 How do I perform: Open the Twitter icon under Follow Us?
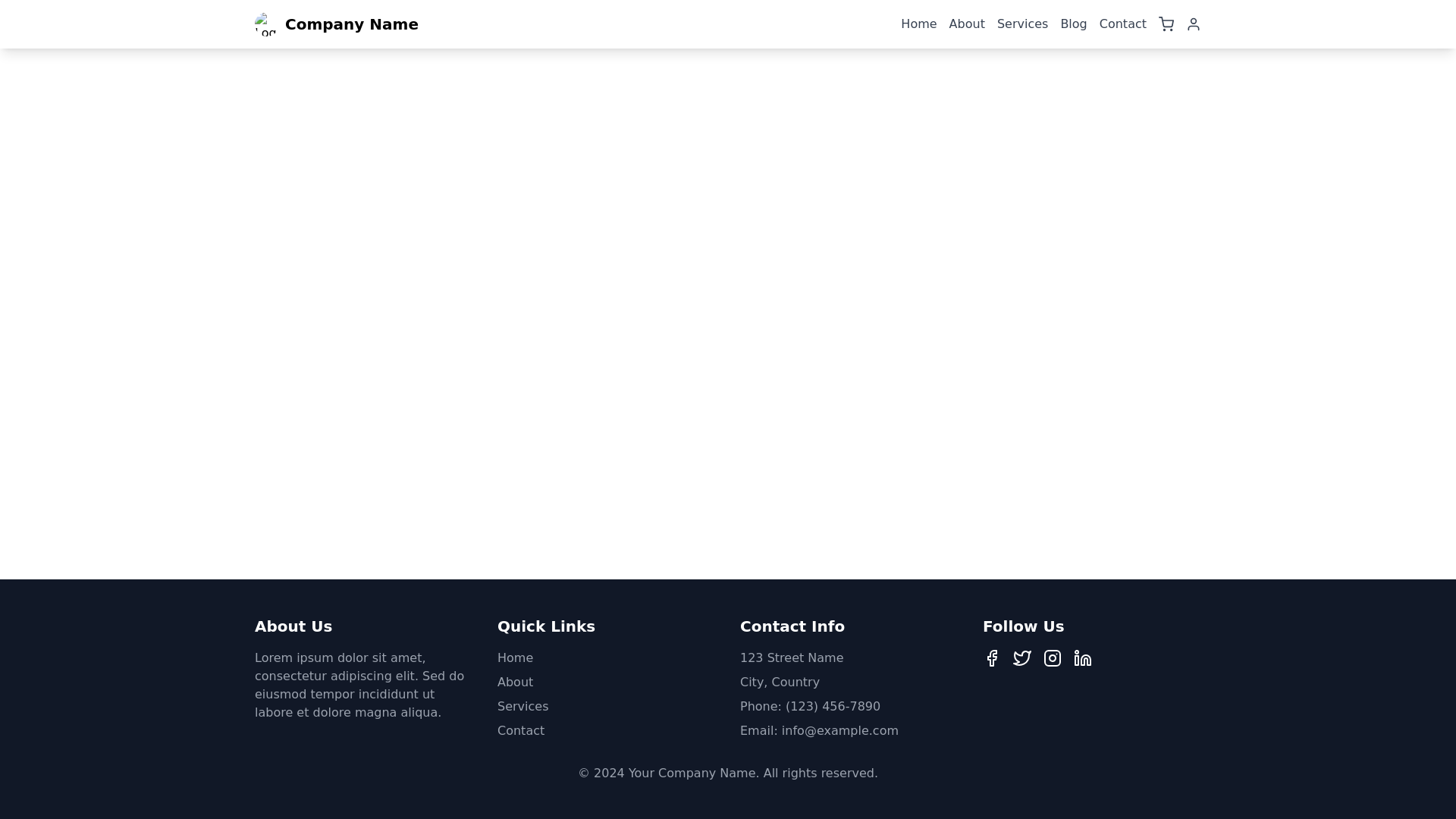(x=1022, y=657)
